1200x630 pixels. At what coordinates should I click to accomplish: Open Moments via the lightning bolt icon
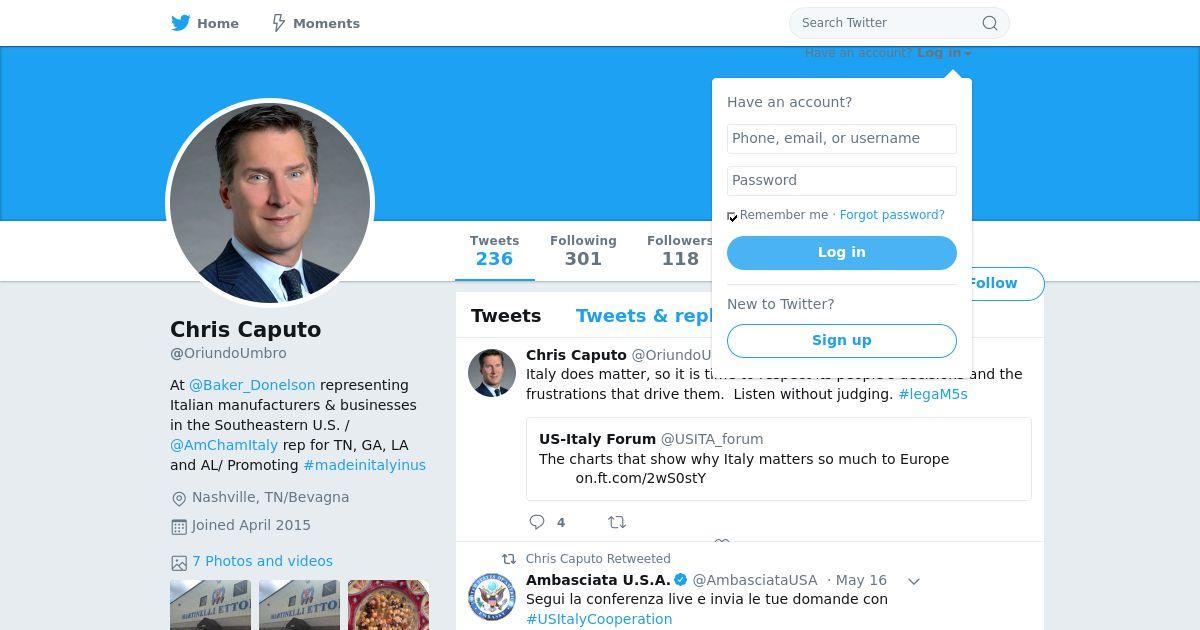coord(279,23)
